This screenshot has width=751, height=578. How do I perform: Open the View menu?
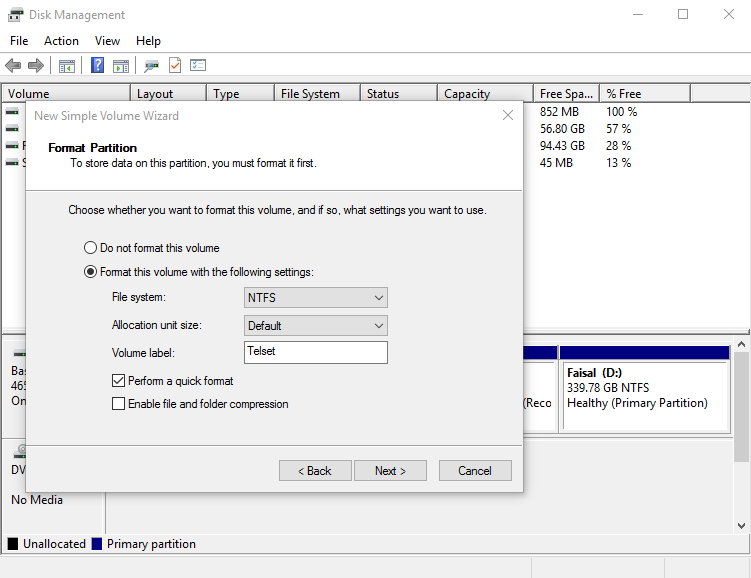tap(107, 41)
